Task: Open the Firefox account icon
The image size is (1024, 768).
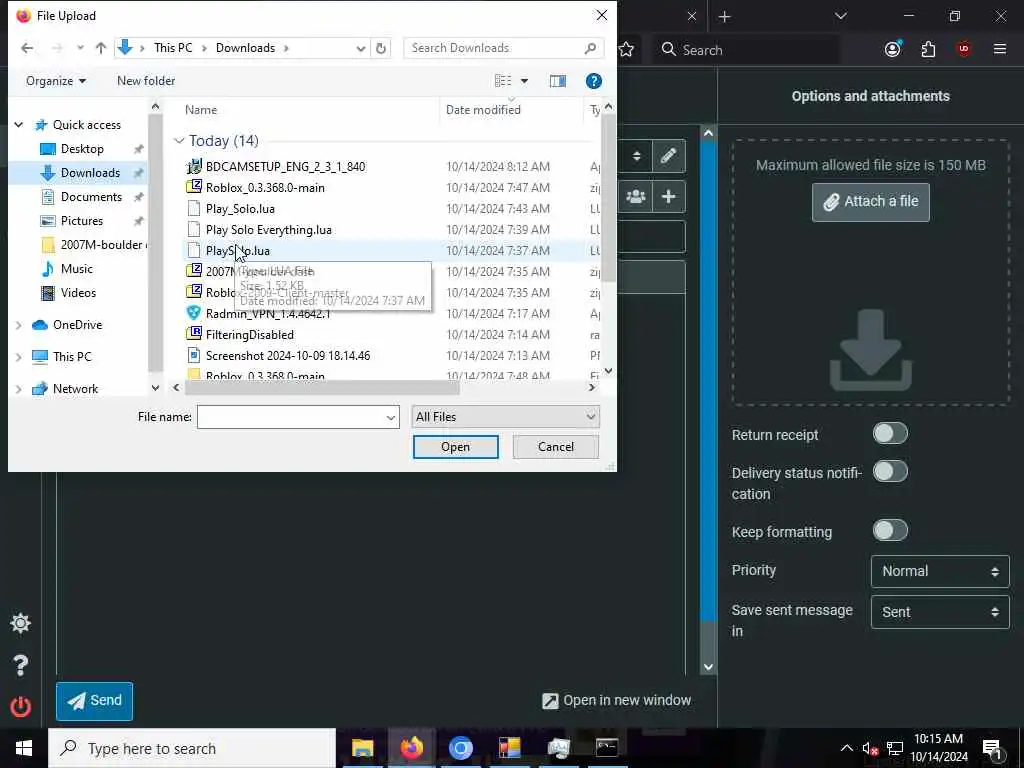Action: click(893, 50)
